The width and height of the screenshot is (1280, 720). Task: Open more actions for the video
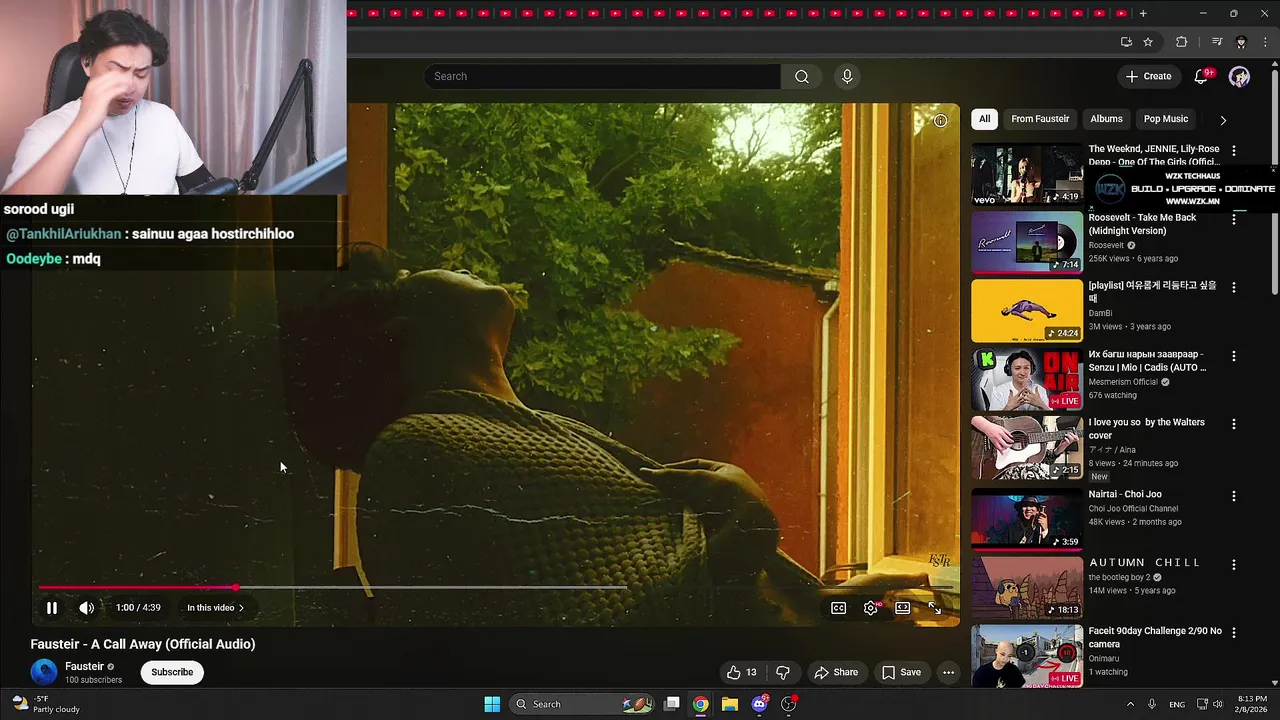click(948, 672)
